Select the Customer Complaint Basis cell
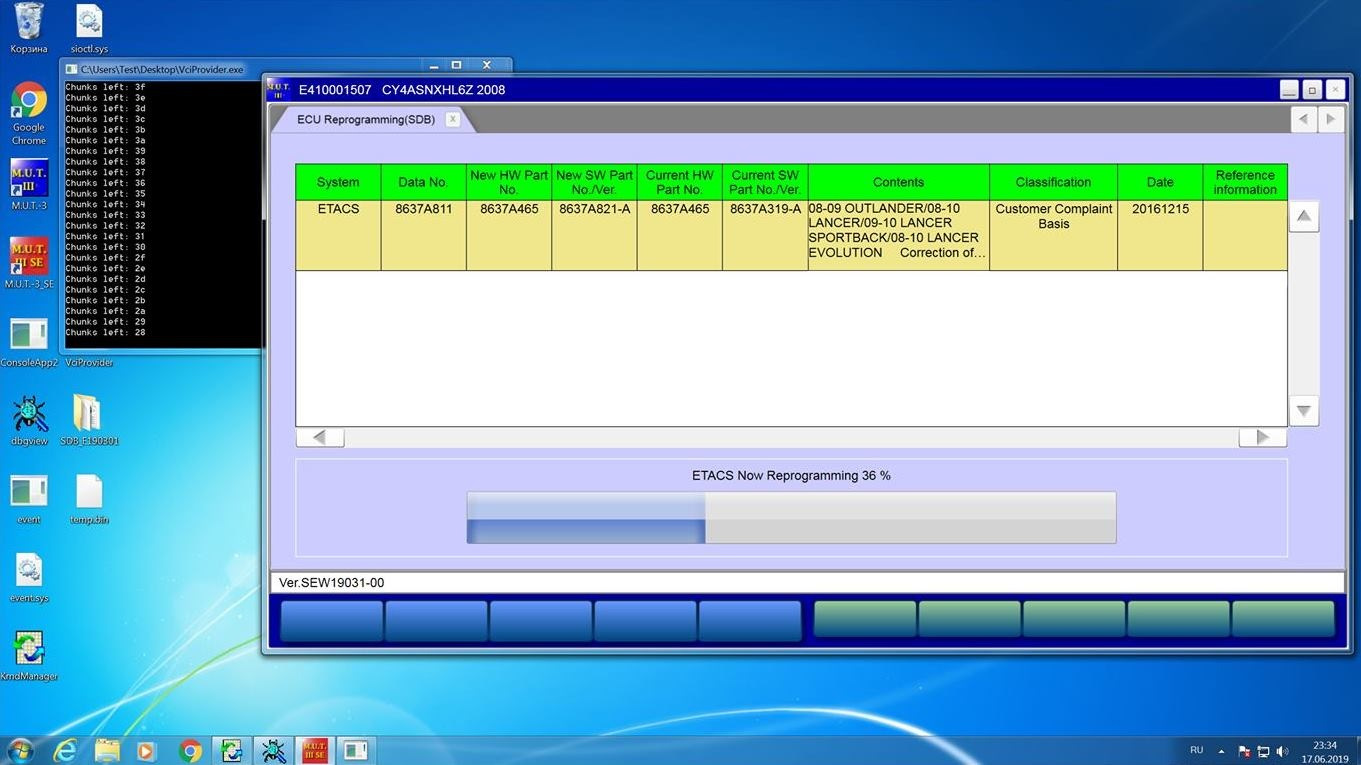 [x=1053, y=235]
